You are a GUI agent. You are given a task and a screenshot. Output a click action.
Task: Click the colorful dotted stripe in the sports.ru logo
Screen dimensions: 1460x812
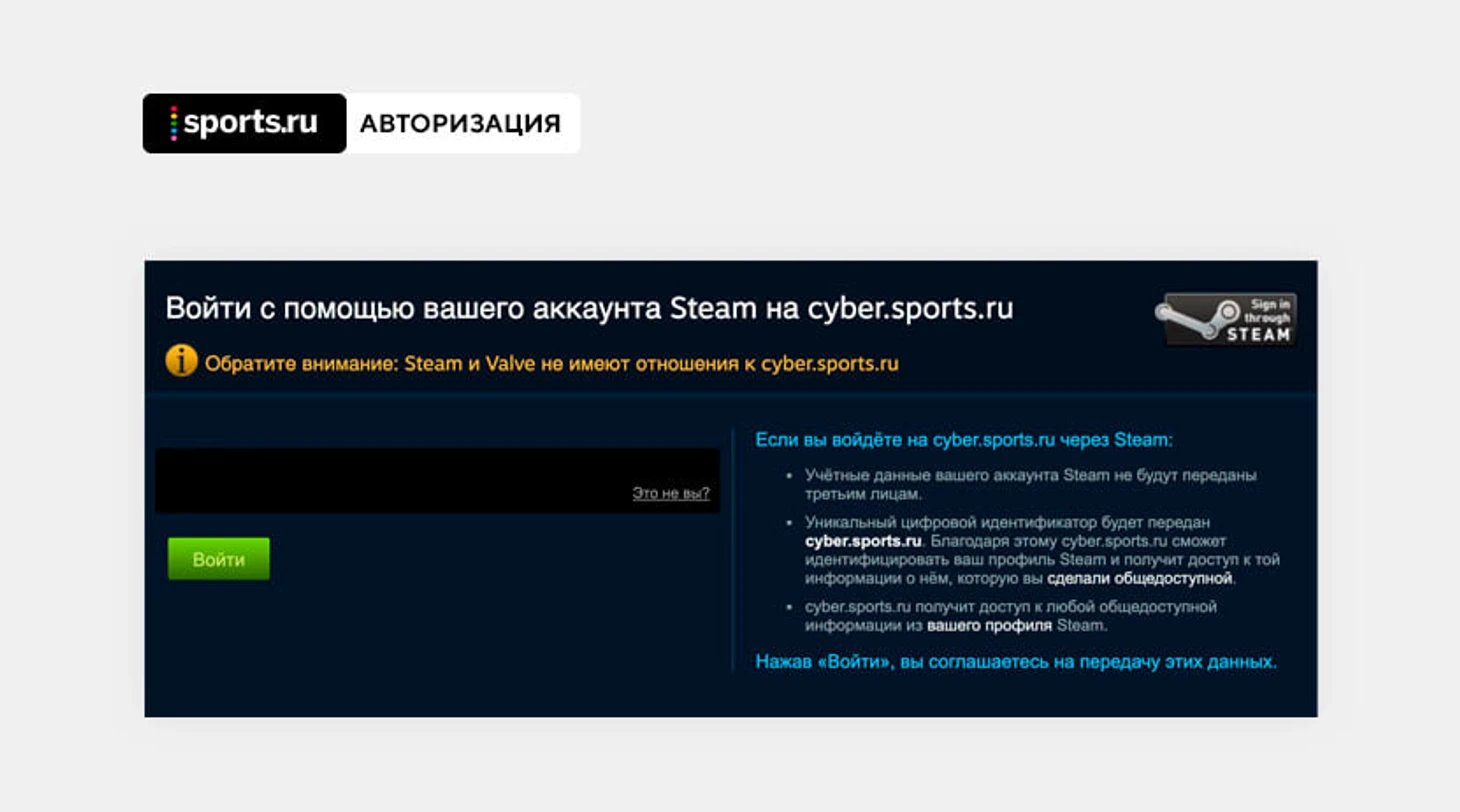[173, 123]
